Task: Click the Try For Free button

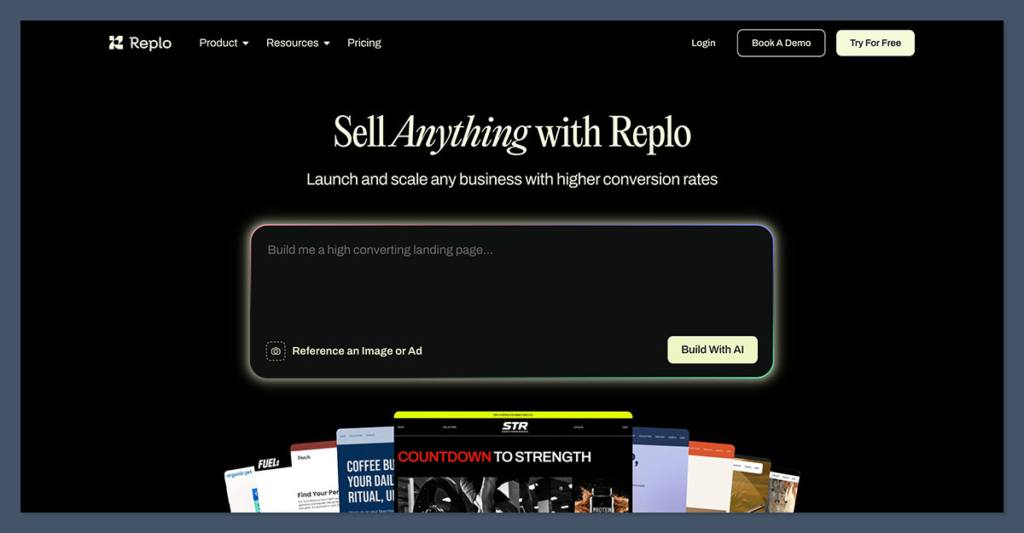Action: coord(875,43)
